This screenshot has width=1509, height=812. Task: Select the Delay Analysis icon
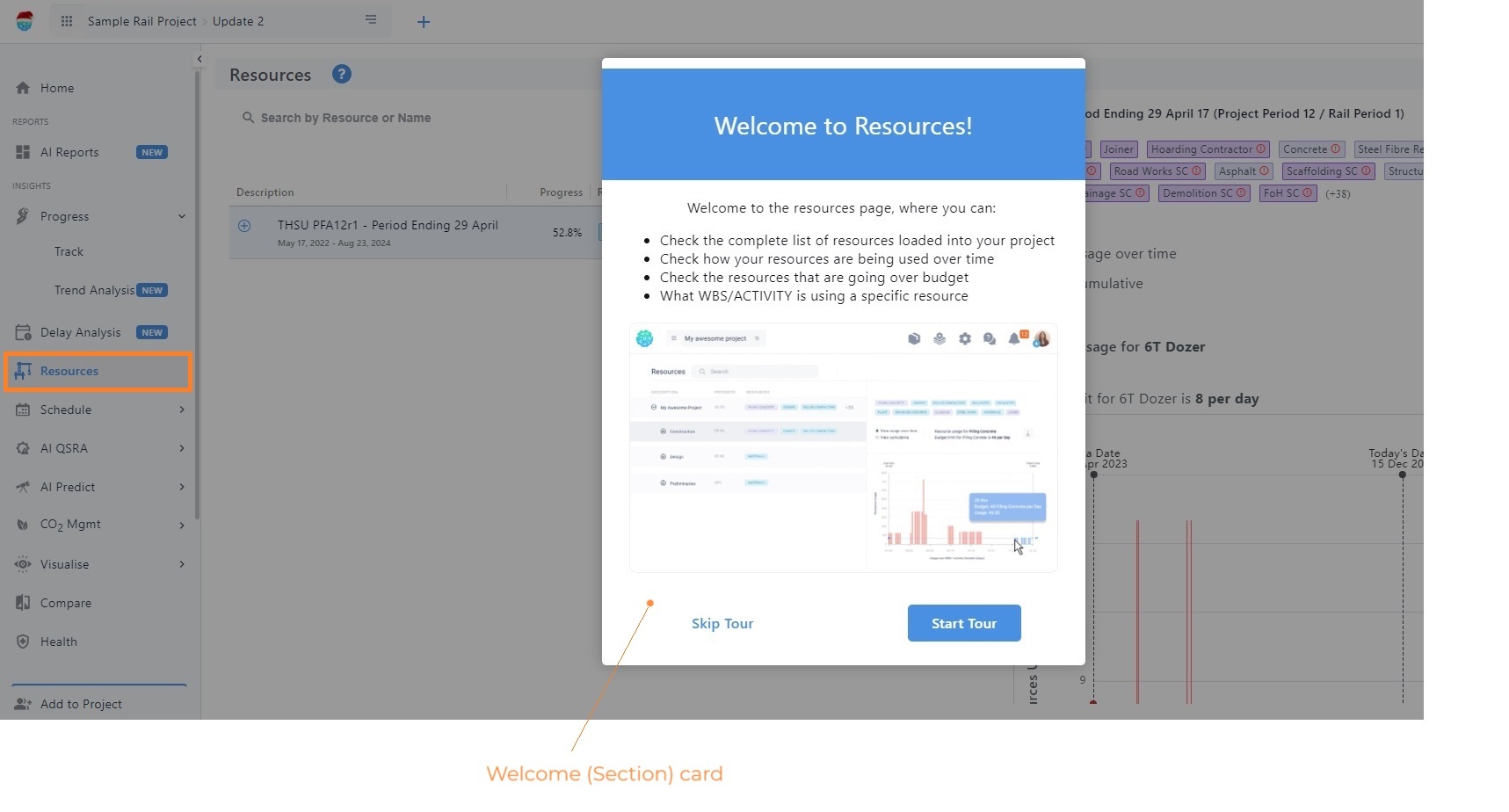click(x=23, y=332)
